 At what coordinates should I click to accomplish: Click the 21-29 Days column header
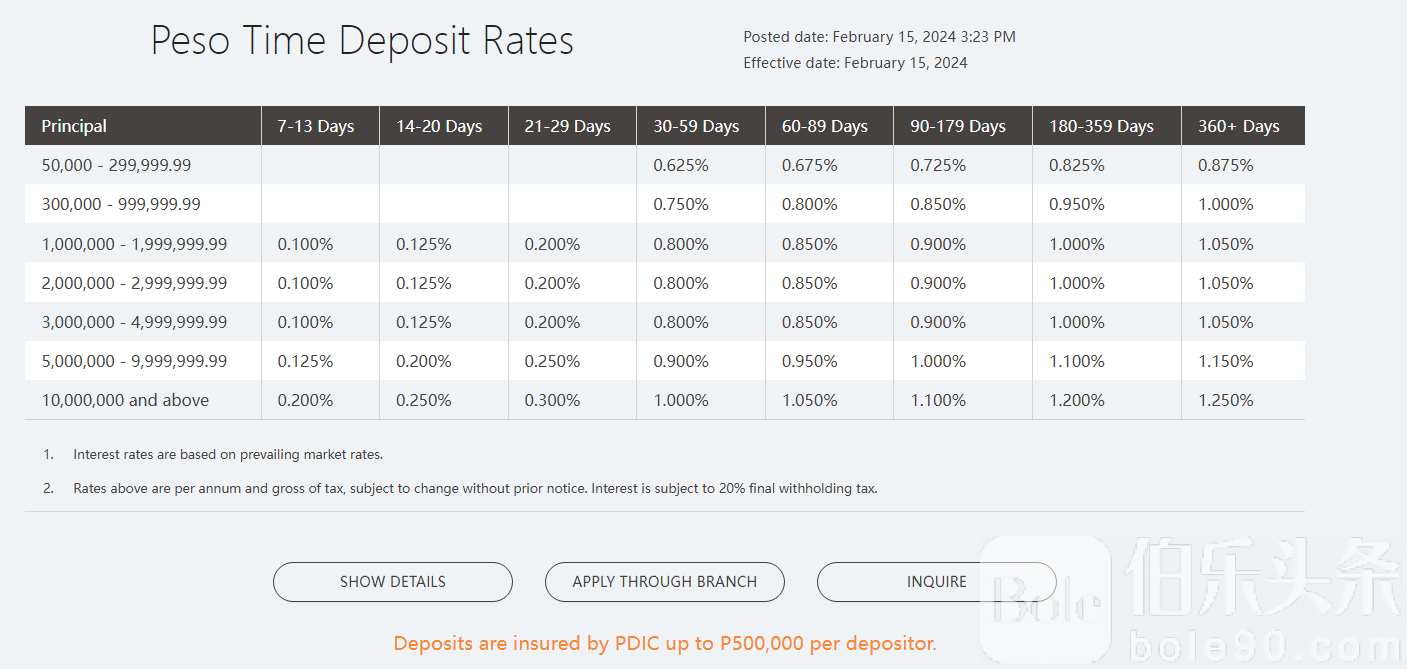pos(567,126)
